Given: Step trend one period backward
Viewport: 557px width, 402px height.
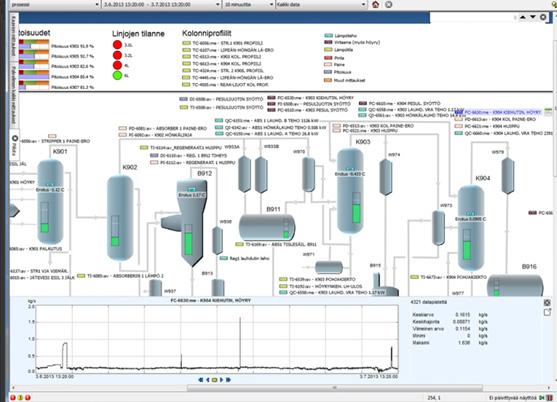Looking at the screenshot, I should tap(208, 380).
